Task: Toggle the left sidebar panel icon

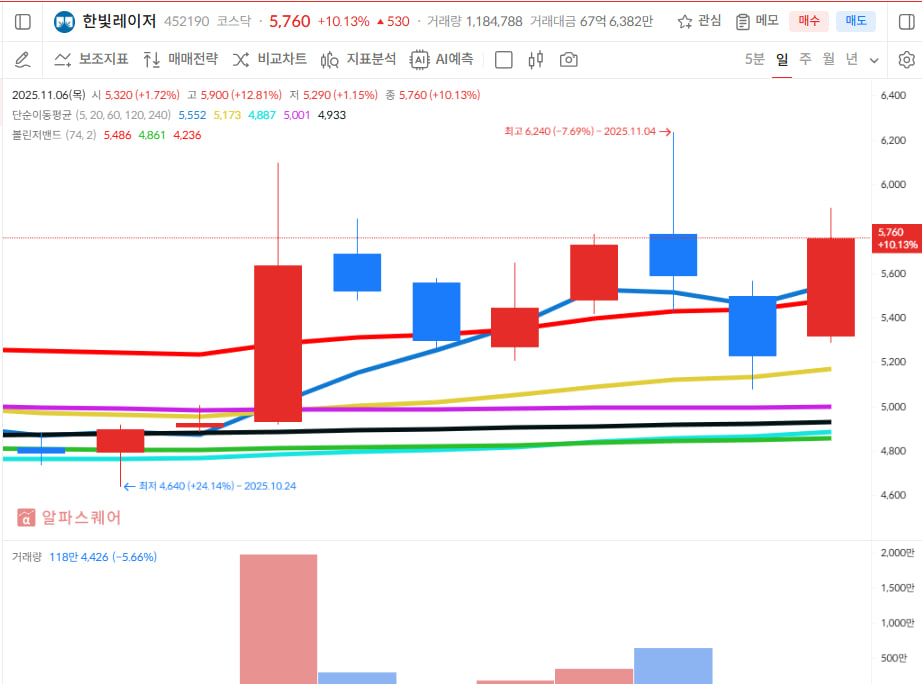Action: (x=23, y=21)
